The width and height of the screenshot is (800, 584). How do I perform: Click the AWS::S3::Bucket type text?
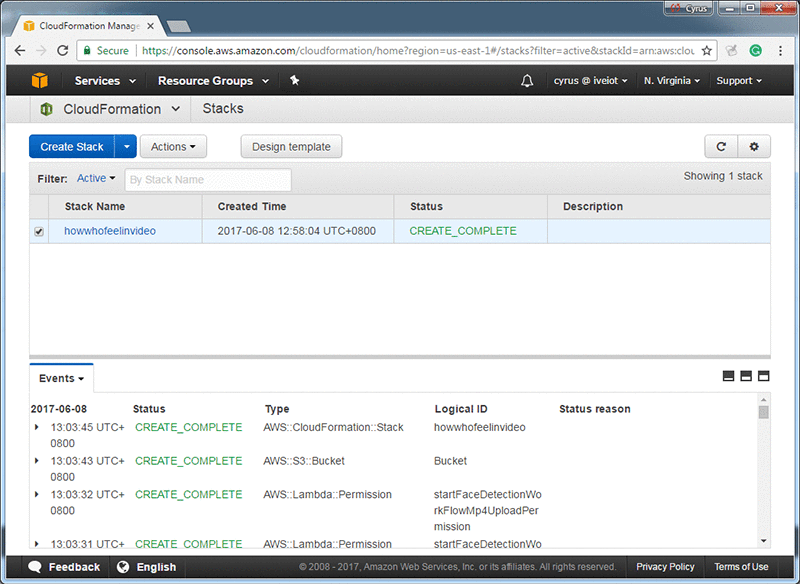tap(304, 461)
